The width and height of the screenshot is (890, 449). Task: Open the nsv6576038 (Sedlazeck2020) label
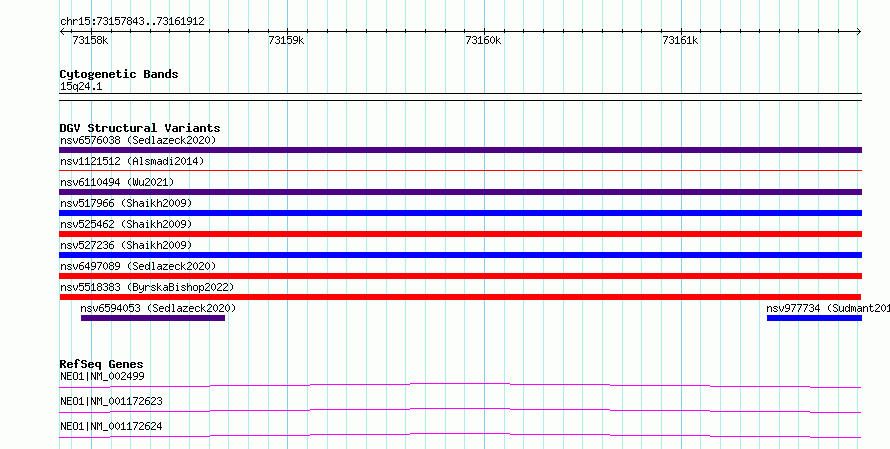coord(138,140)
